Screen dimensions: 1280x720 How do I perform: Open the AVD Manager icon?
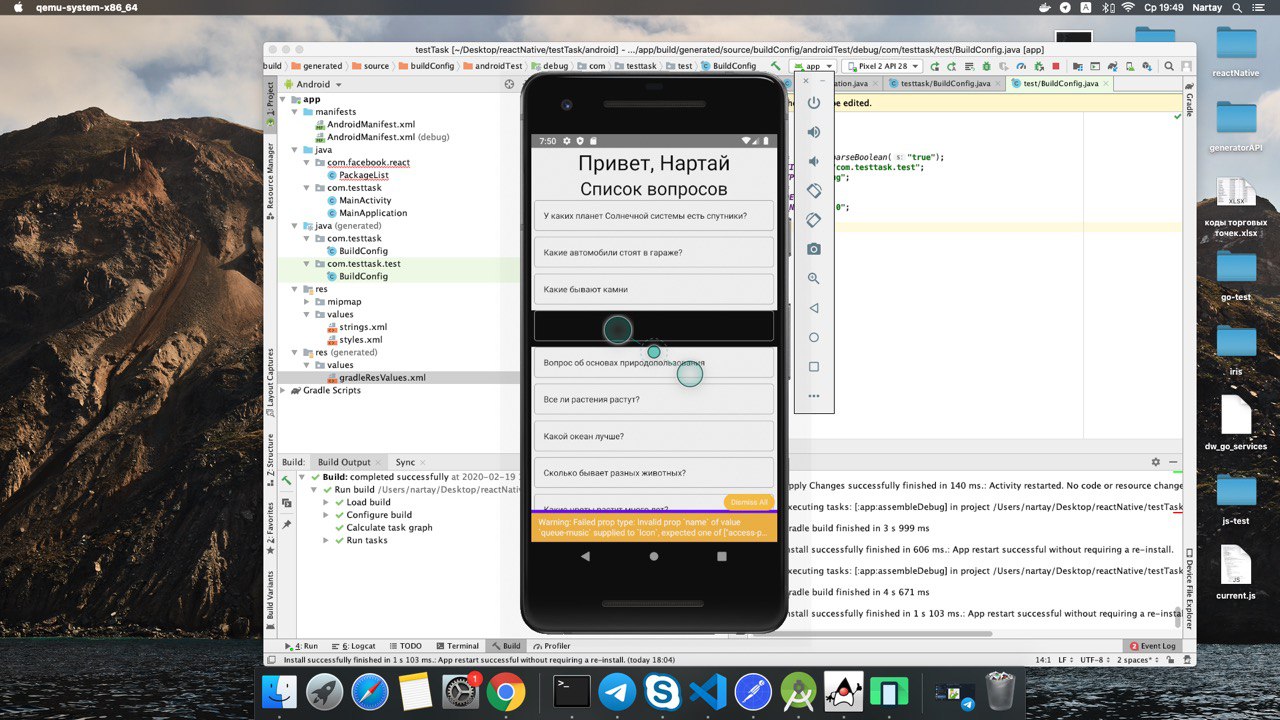(1130, 66)
